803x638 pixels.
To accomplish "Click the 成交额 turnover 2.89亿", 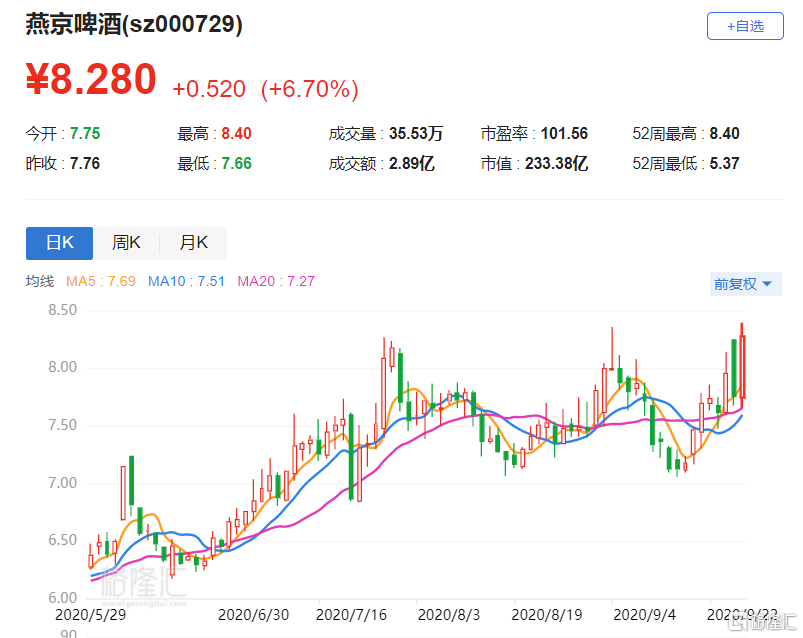I will tap(412, 164).
